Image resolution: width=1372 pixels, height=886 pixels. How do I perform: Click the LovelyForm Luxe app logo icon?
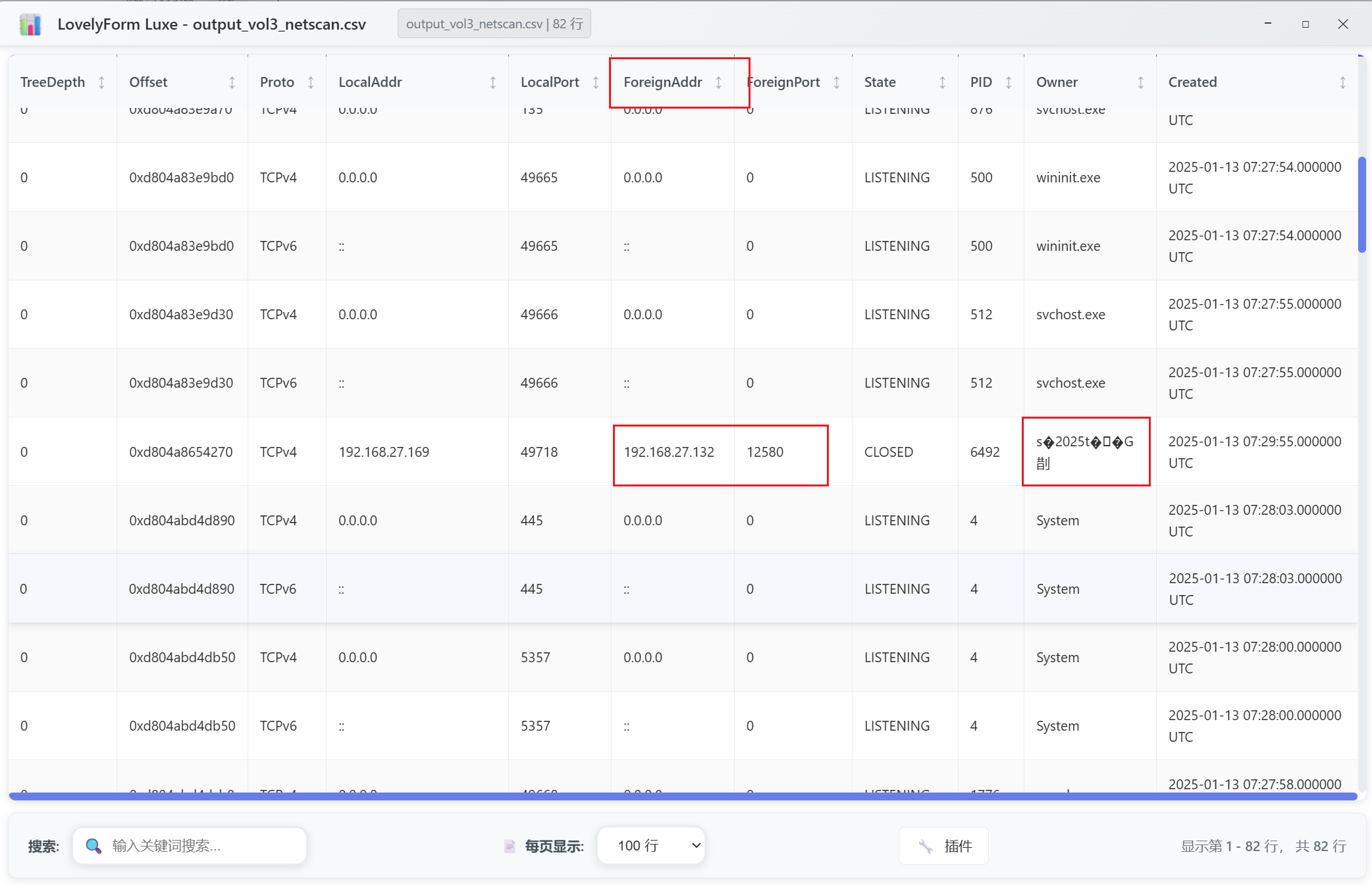tap(30, 24)
